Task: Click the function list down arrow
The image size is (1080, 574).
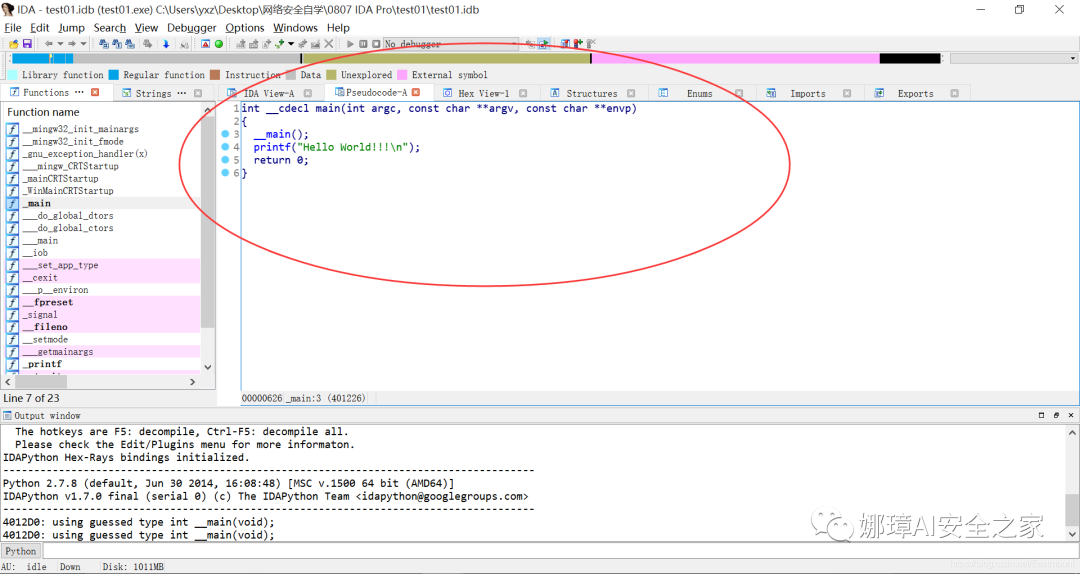Action: pyautogui.click(x=208, y=367)
